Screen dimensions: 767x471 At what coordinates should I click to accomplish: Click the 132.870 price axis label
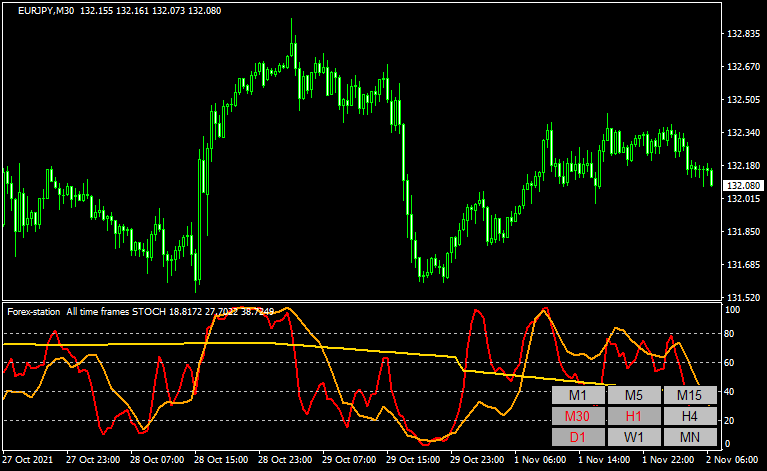coord(742,35)
